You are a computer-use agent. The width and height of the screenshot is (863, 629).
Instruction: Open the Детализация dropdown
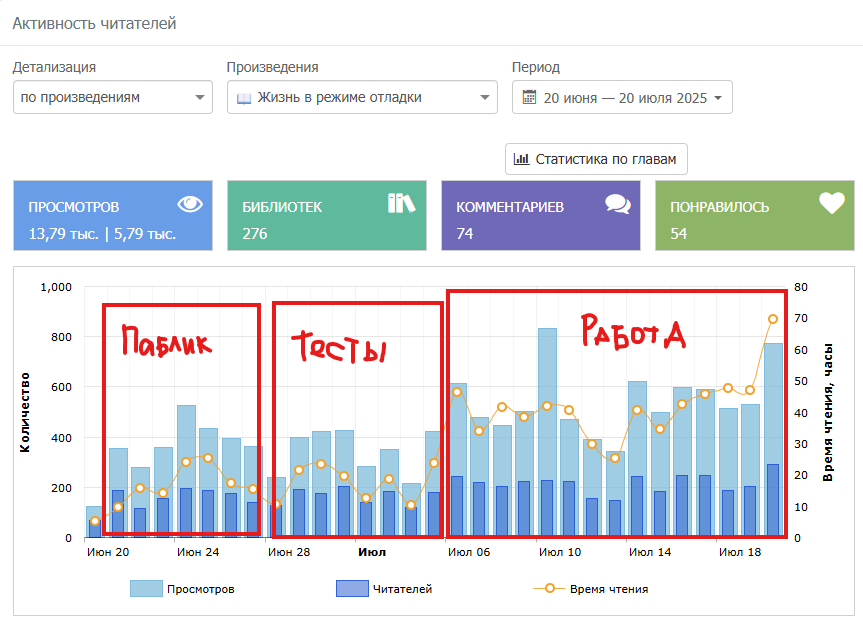[113, 97]
